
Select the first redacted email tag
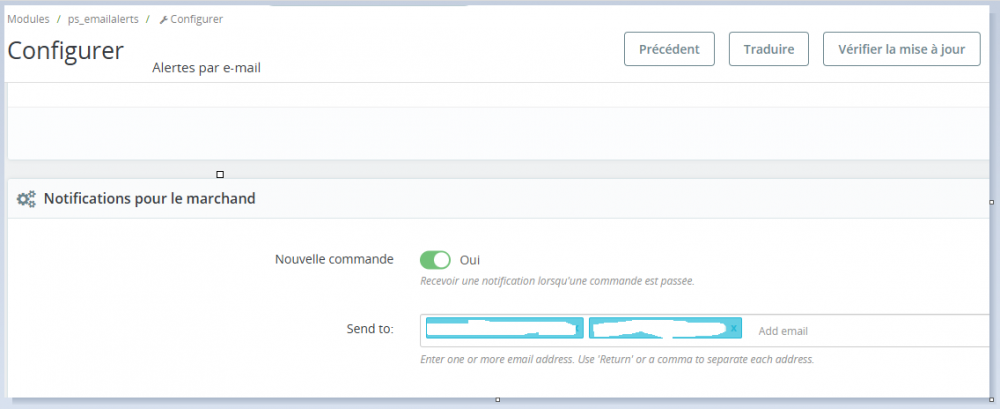pos(504,329)
